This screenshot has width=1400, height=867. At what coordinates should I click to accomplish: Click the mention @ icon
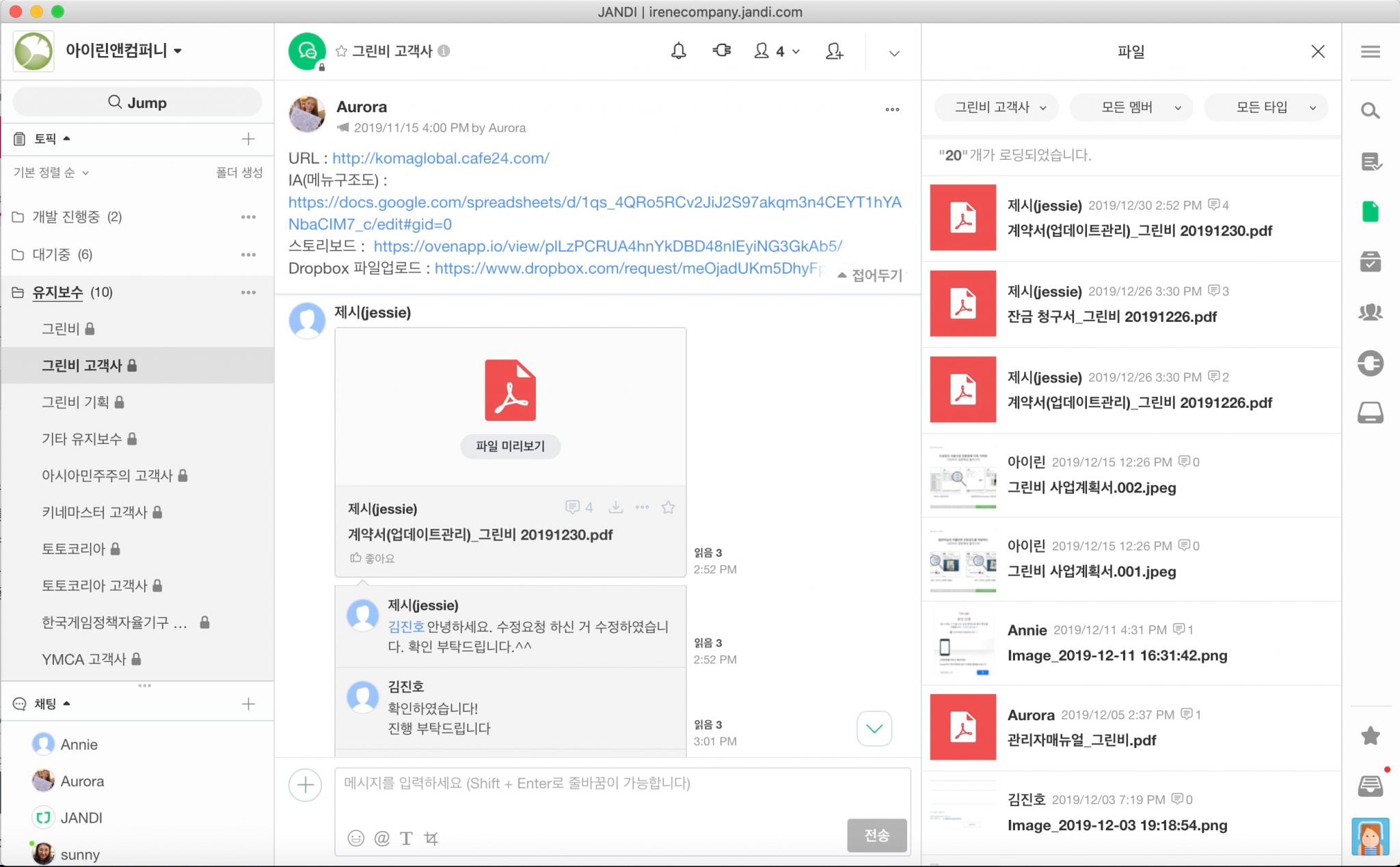click(381, 838)
